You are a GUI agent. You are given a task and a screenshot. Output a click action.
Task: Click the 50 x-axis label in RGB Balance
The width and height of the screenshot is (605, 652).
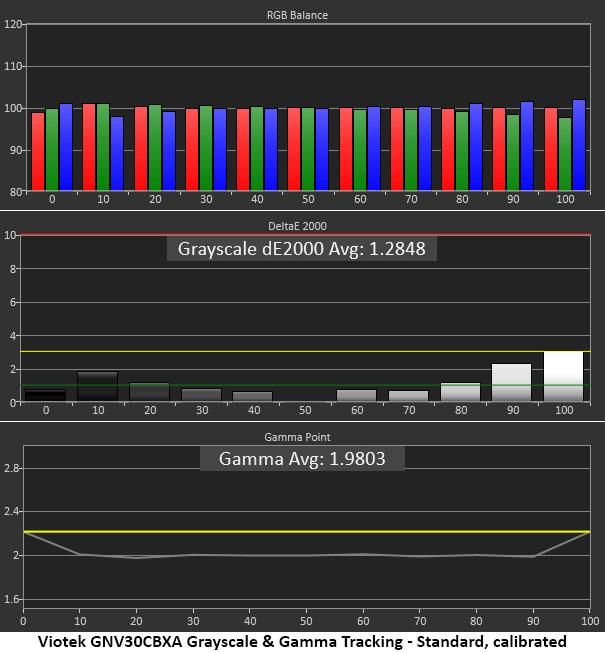coord(308,199)
